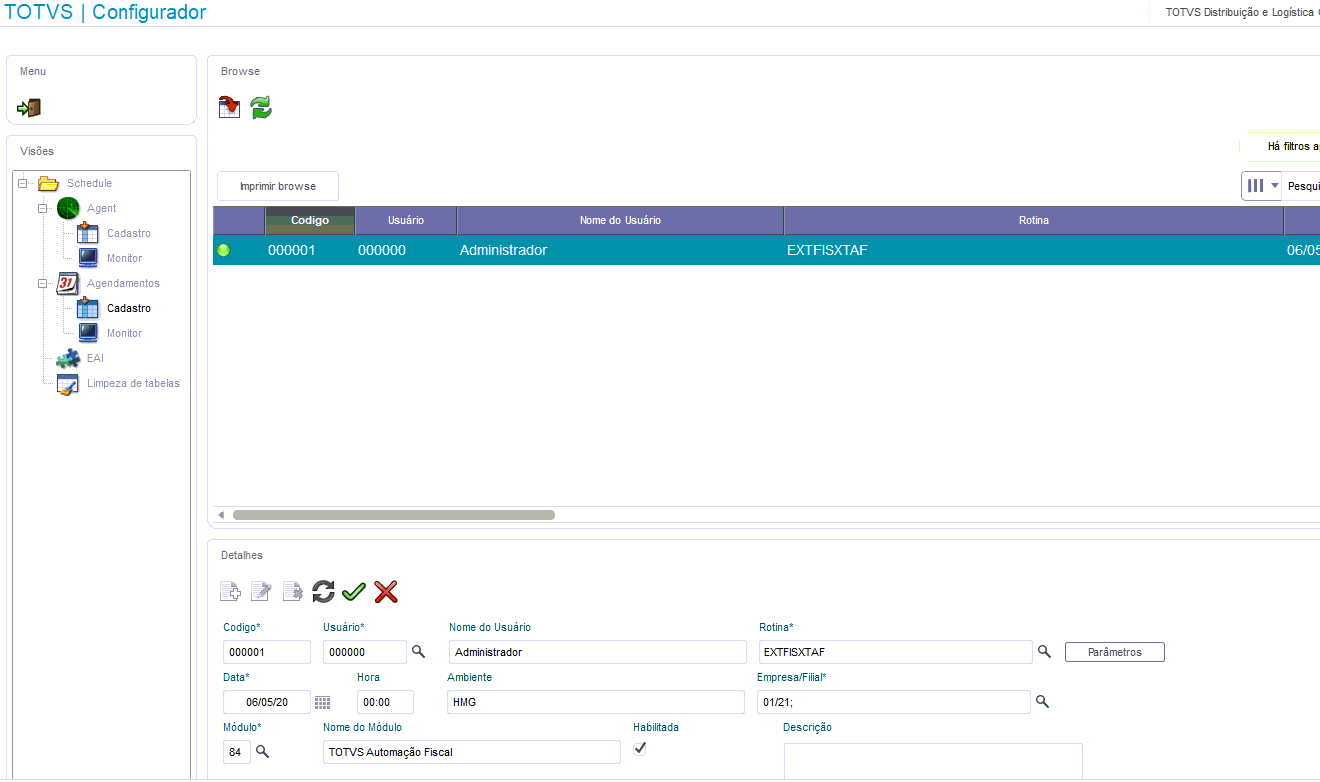
Task: Click the browse horizontal scrollbar thumb
Action: point(394,515)
